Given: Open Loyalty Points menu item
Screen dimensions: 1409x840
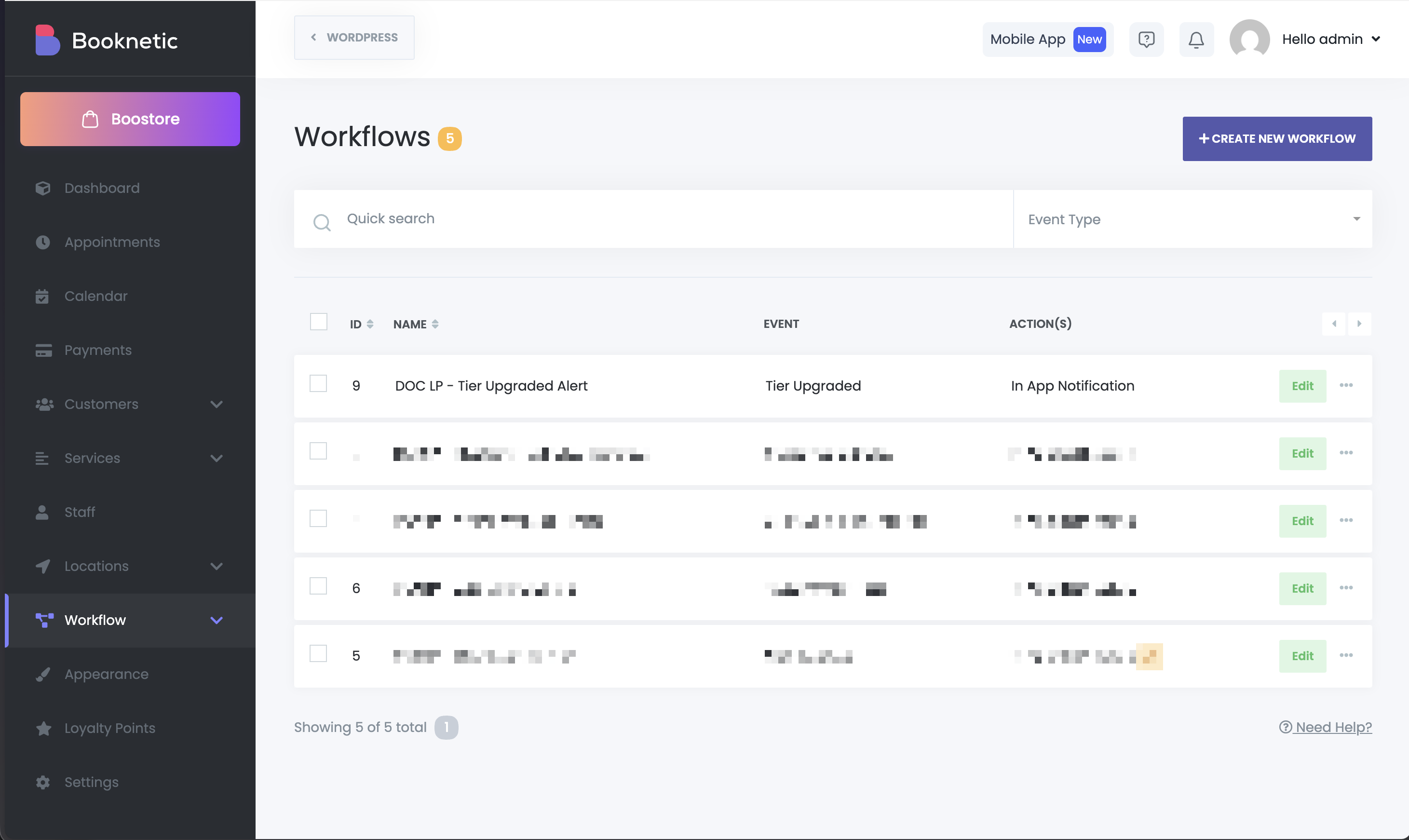Looking at the screenshot, I should tap(109, 729).
